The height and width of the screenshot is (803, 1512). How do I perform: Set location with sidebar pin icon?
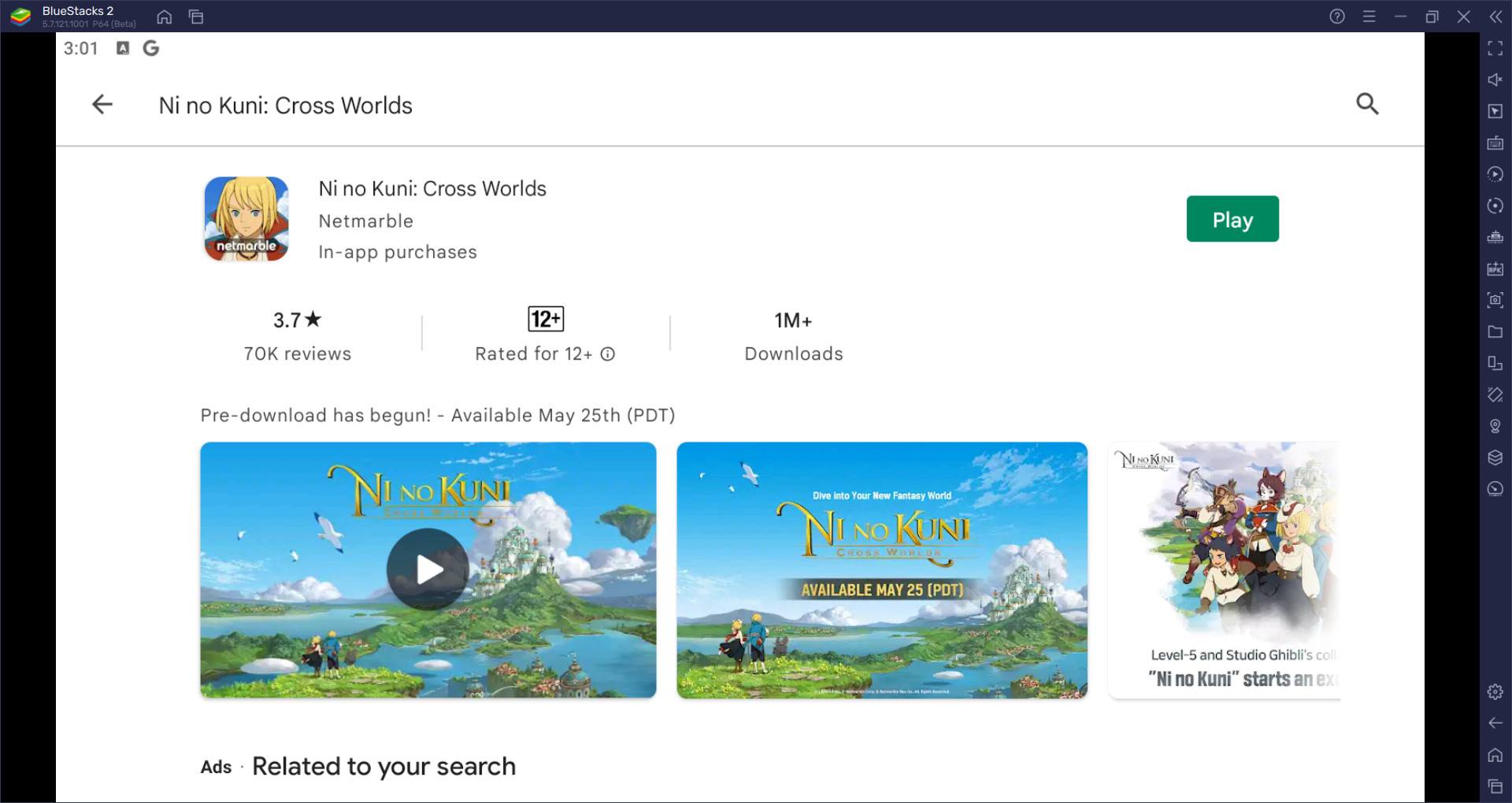[x=1495, y=426]
